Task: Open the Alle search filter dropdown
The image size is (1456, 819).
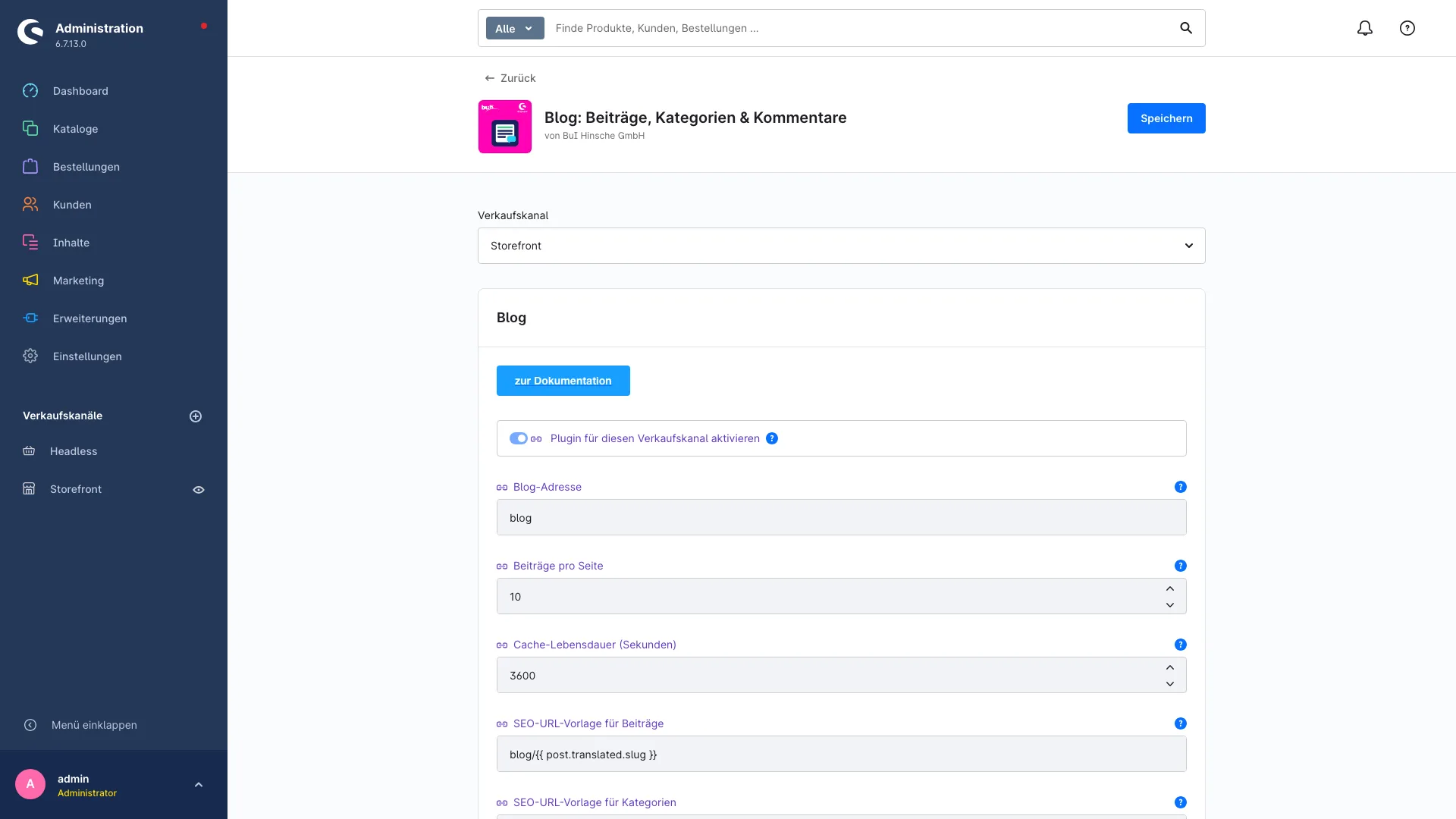Action: point(515,28)
